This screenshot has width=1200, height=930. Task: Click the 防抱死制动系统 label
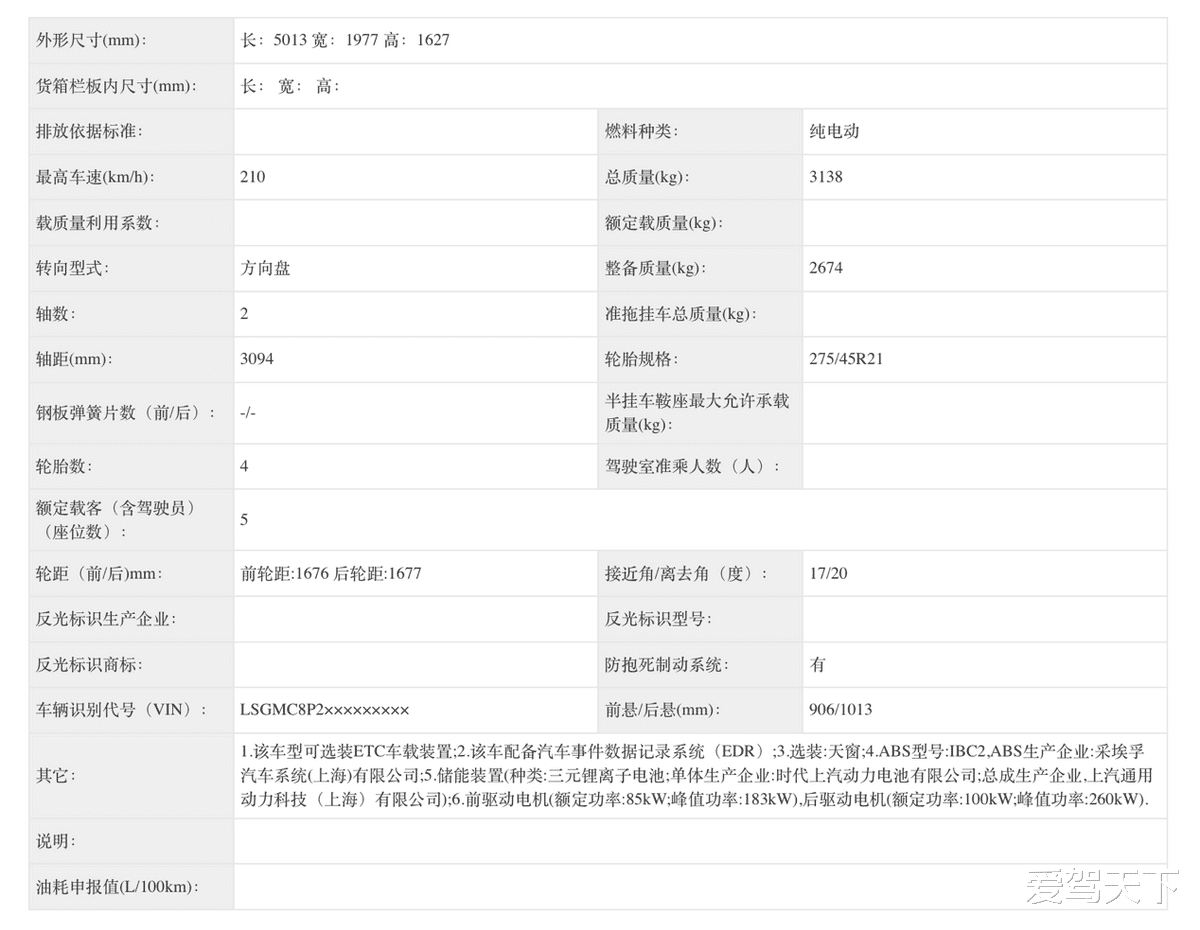667,665
